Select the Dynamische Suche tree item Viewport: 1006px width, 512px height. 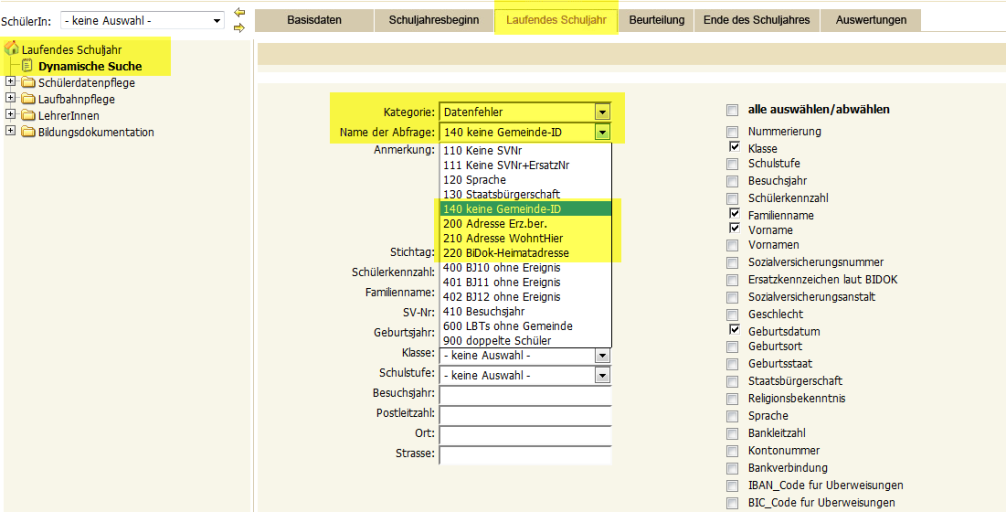click(90, 66)
